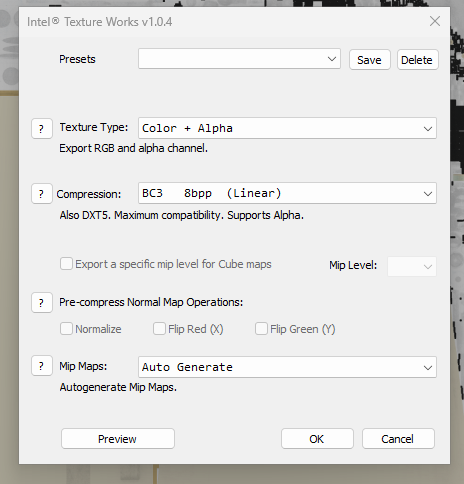464x484 pixels.
Task: Toggle the Flip Red (X) checkbox
Action: [159, 329]
